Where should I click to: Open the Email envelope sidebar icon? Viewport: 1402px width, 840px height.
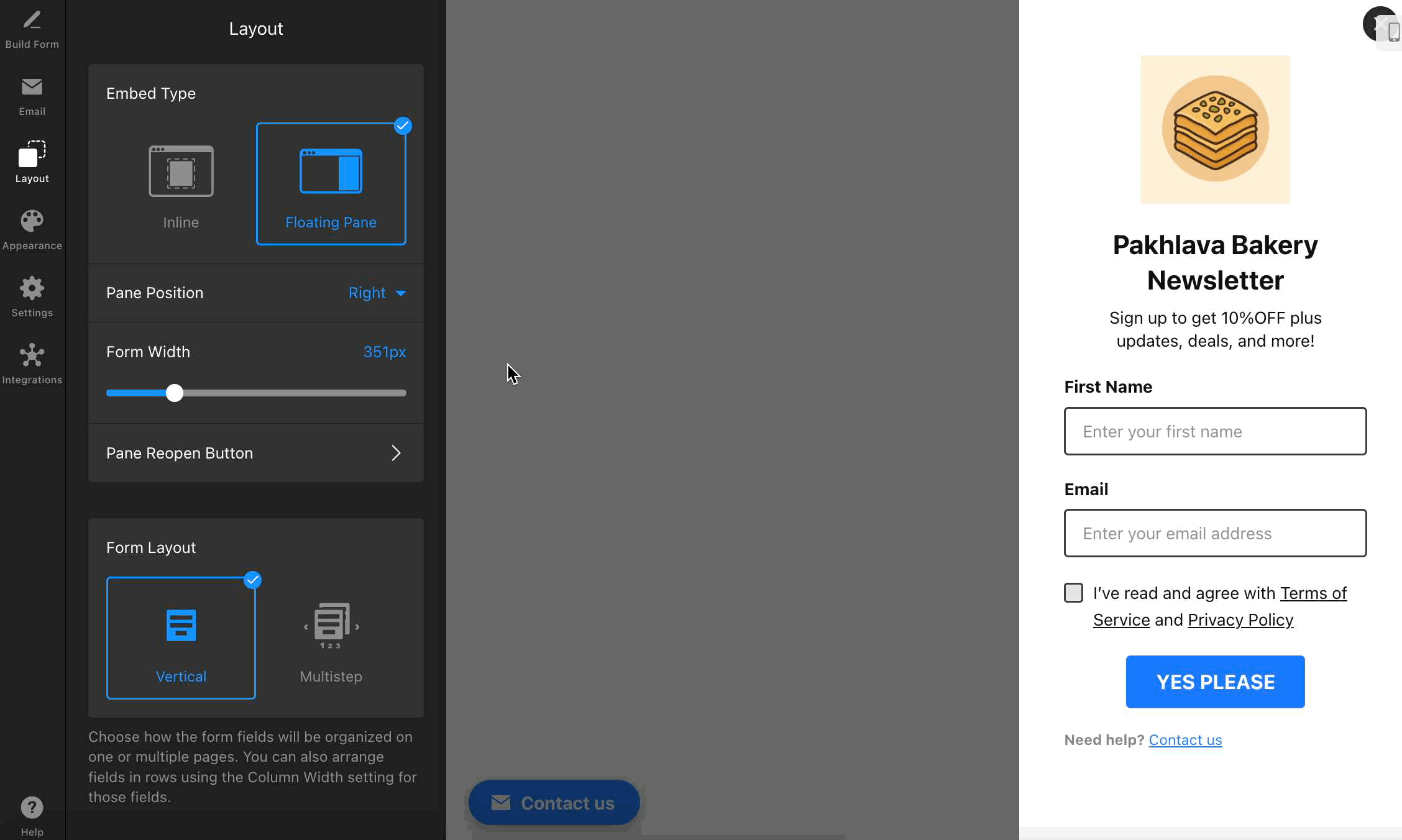[32, 87]
